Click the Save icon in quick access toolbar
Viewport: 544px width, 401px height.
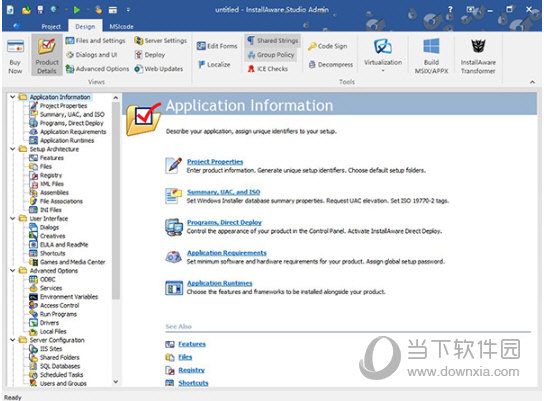[x=40, y=10]
